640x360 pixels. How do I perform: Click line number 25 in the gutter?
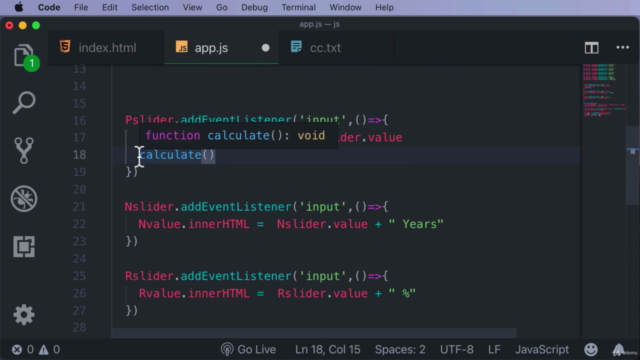79,276
